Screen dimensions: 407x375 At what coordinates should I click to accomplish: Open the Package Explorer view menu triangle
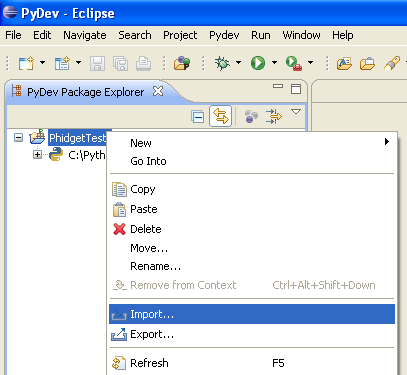pos(296,112)
